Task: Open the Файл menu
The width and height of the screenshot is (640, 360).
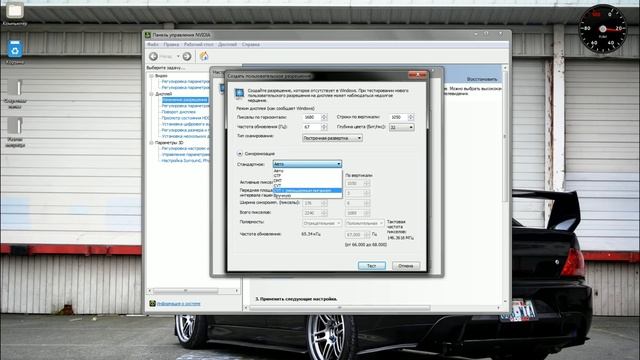Action: (152, 44)
